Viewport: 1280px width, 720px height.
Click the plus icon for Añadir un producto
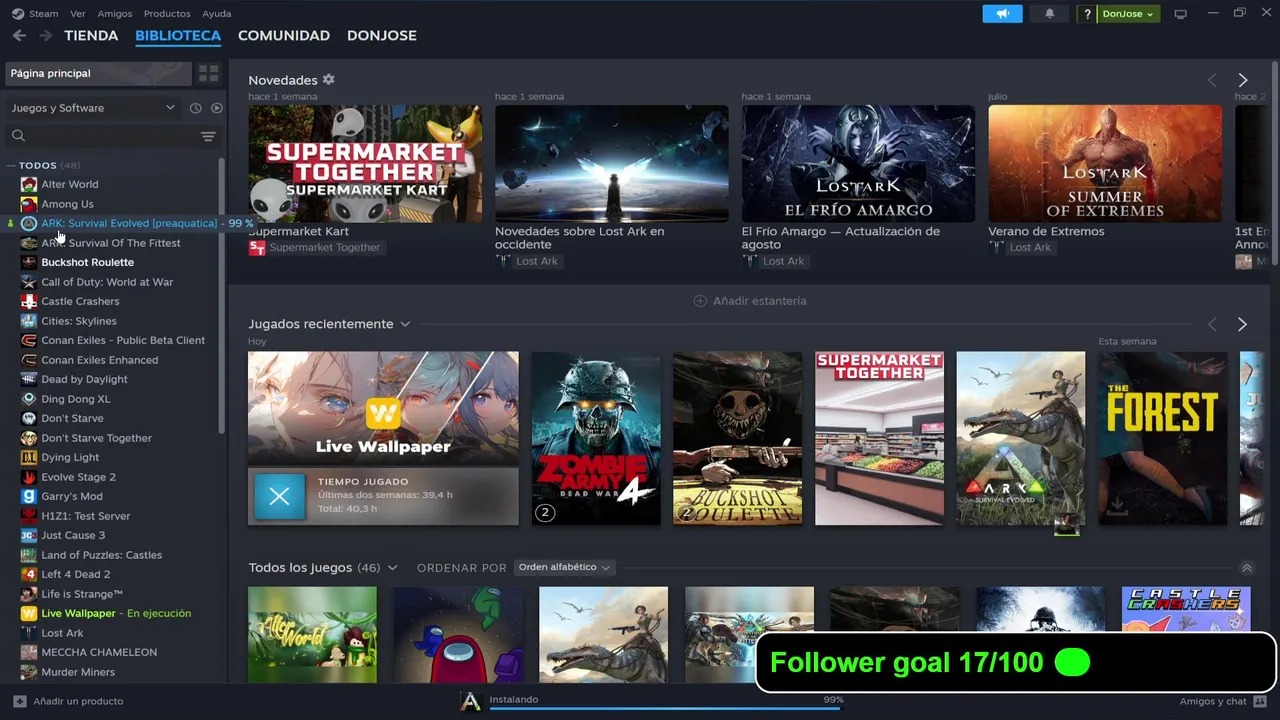[x=19, y=701]
